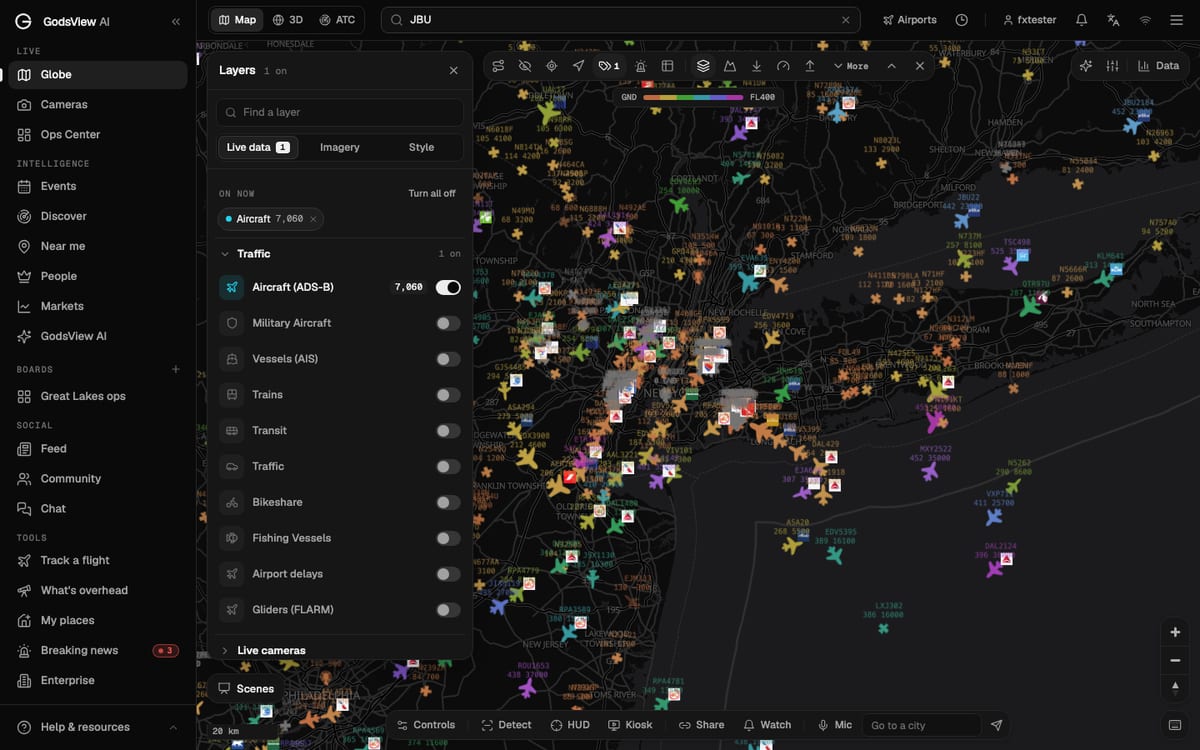Open the hamburger menu icon
Image resolution: width=1200 pixels, height=750 pixels.
tap(1176, 20)
